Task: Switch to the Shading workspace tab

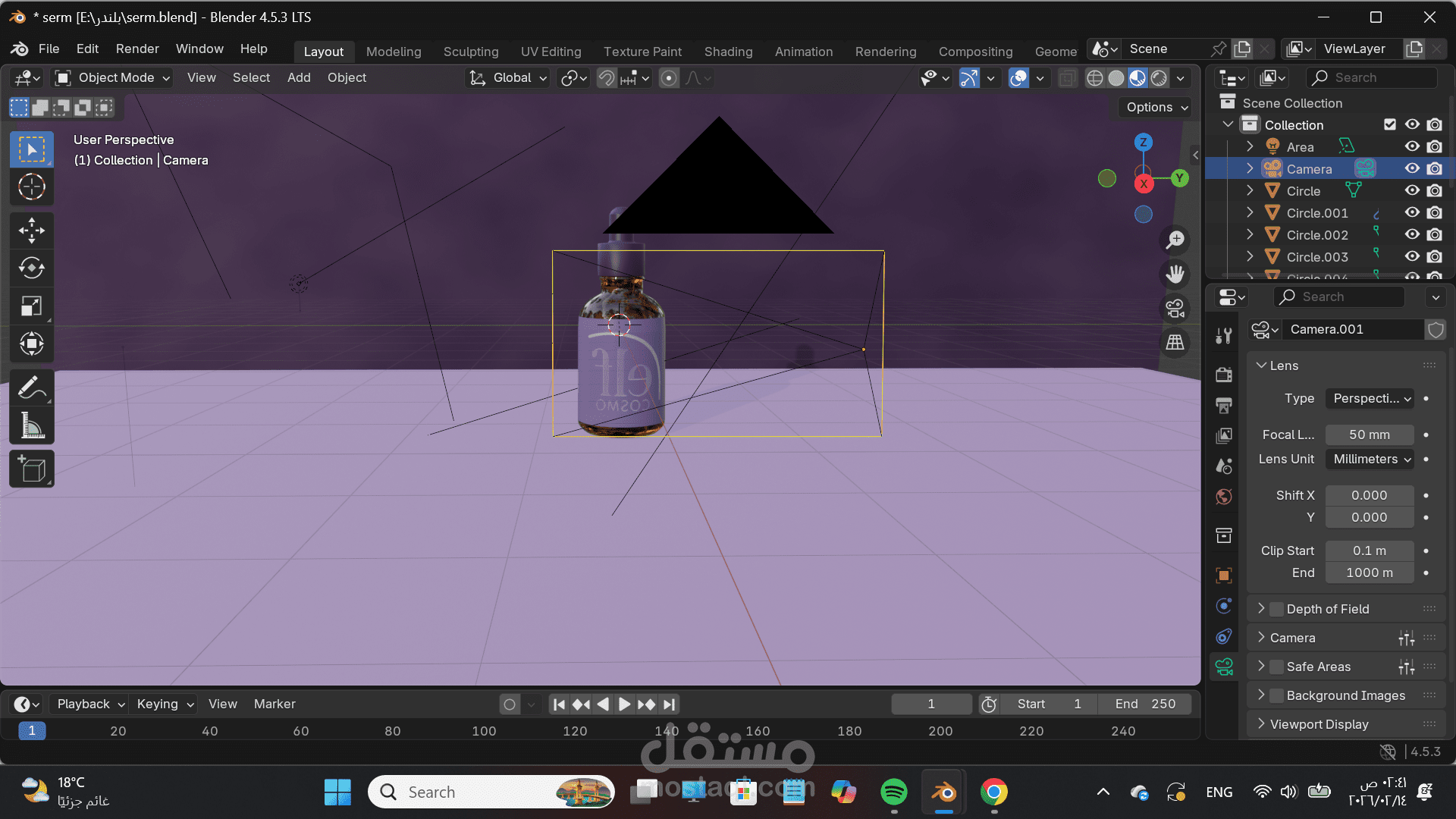Action: click(728, 52)
